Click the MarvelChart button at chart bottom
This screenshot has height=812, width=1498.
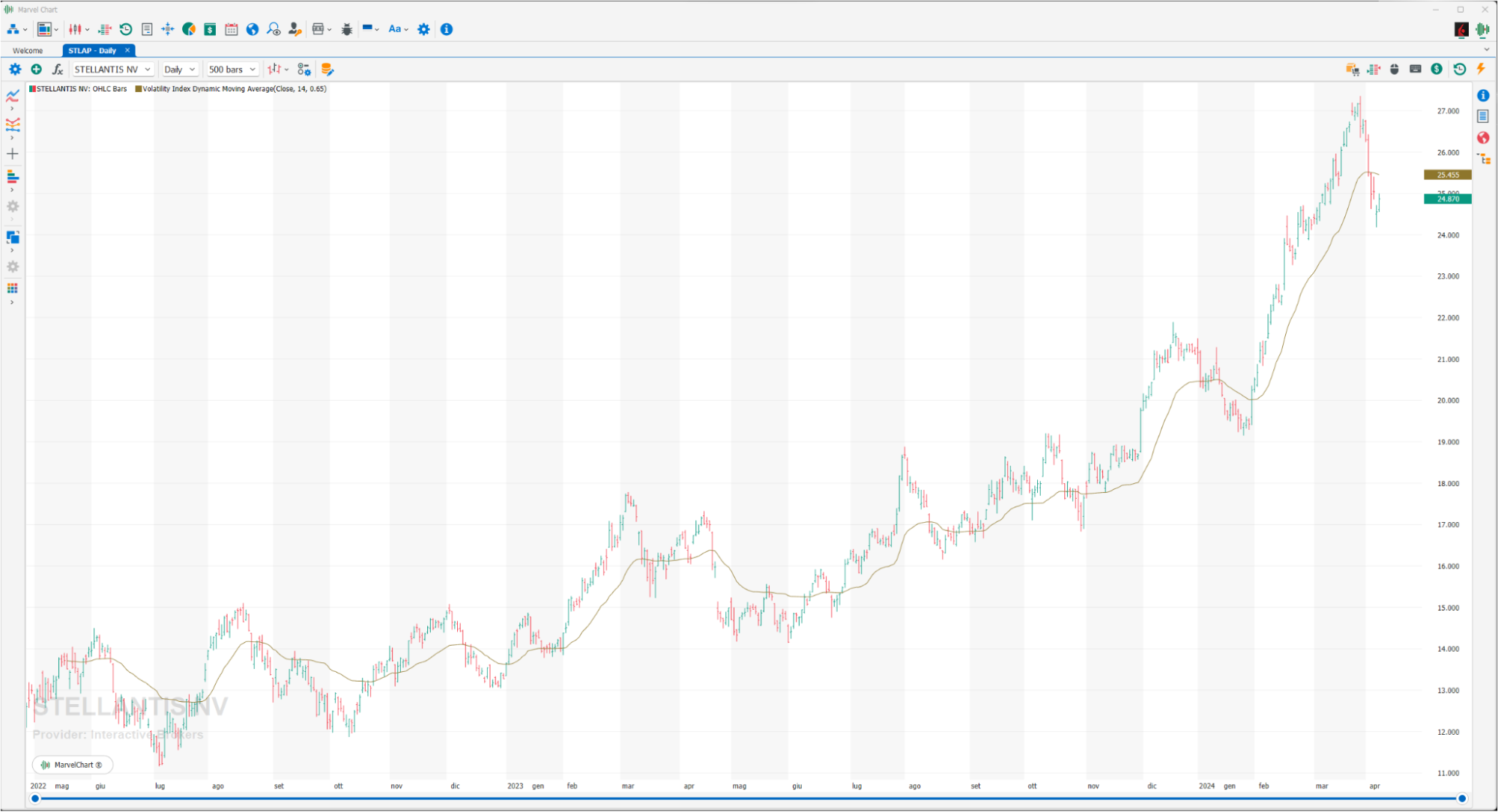pos(72,765)
